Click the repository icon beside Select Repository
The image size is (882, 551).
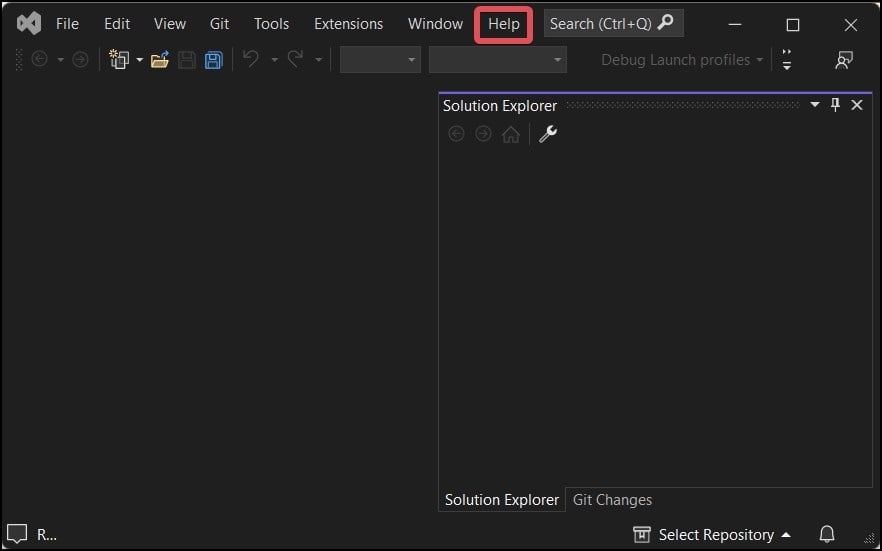coord(642,535)
